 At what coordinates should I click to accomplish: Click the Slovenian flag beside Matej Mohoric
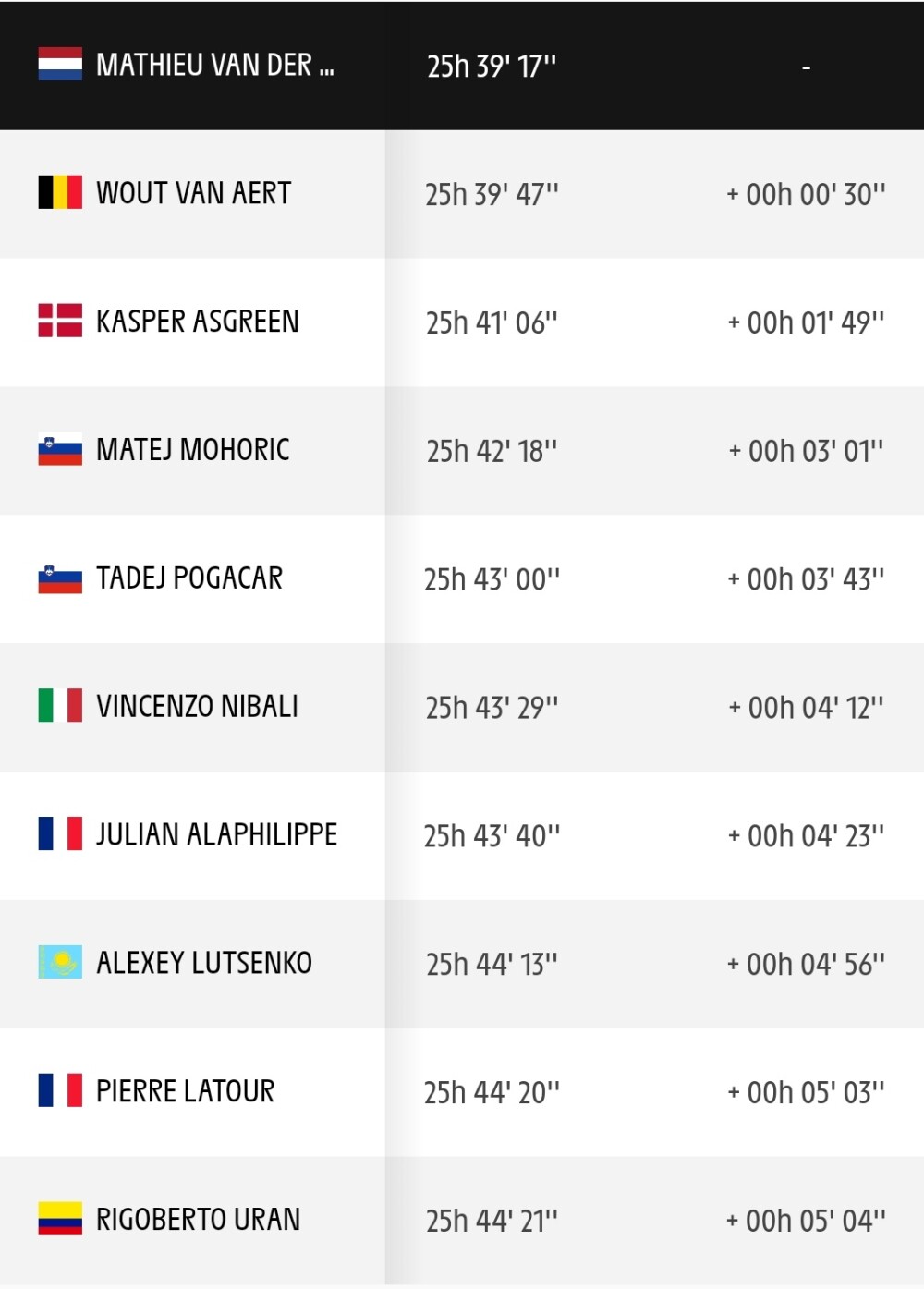[60, 449]
